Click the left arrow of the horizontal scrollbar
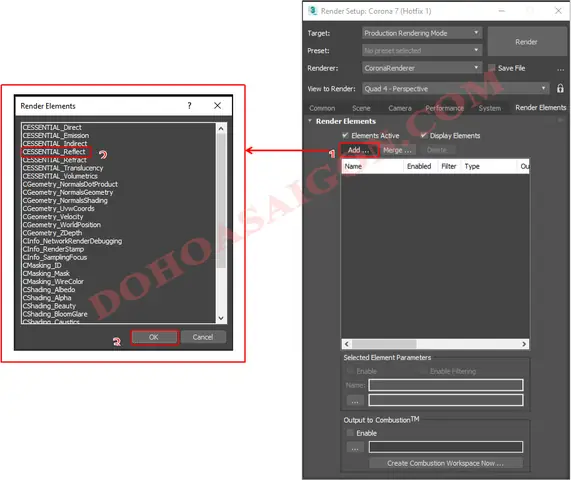The image size is (571, 480). click(347, 344)
